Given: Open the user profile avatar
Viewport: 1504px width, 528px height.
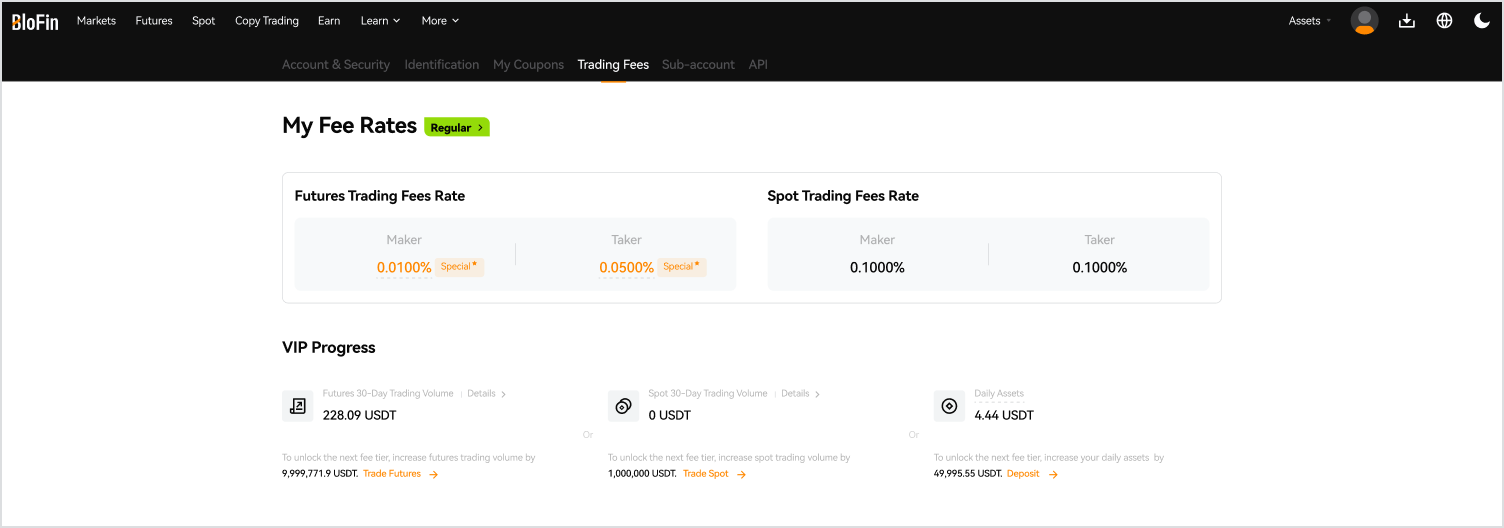Looking at the screenshot, I should click(1364, 21).
